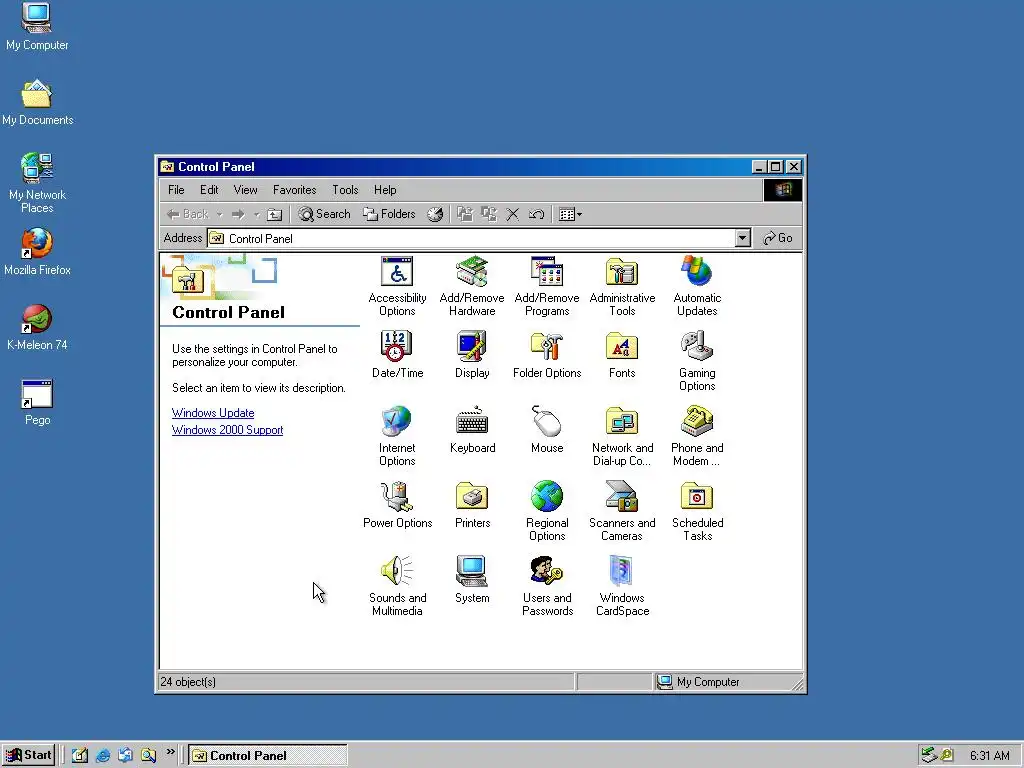Select My Documents desktop icon
The image size is (1024, 768).
[x=37, y=102]
